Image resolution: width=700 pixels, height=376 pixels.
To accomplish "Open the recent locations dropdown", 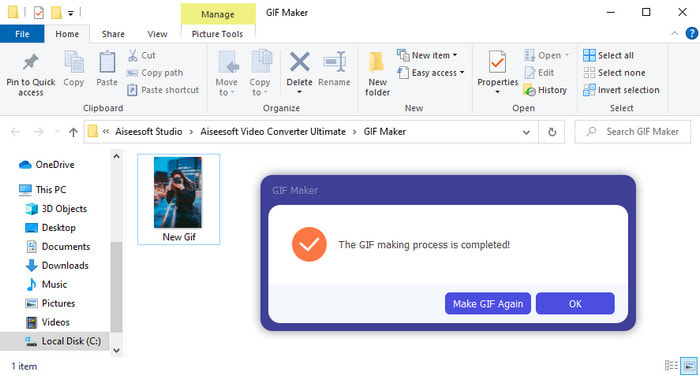I will (57, 132).
